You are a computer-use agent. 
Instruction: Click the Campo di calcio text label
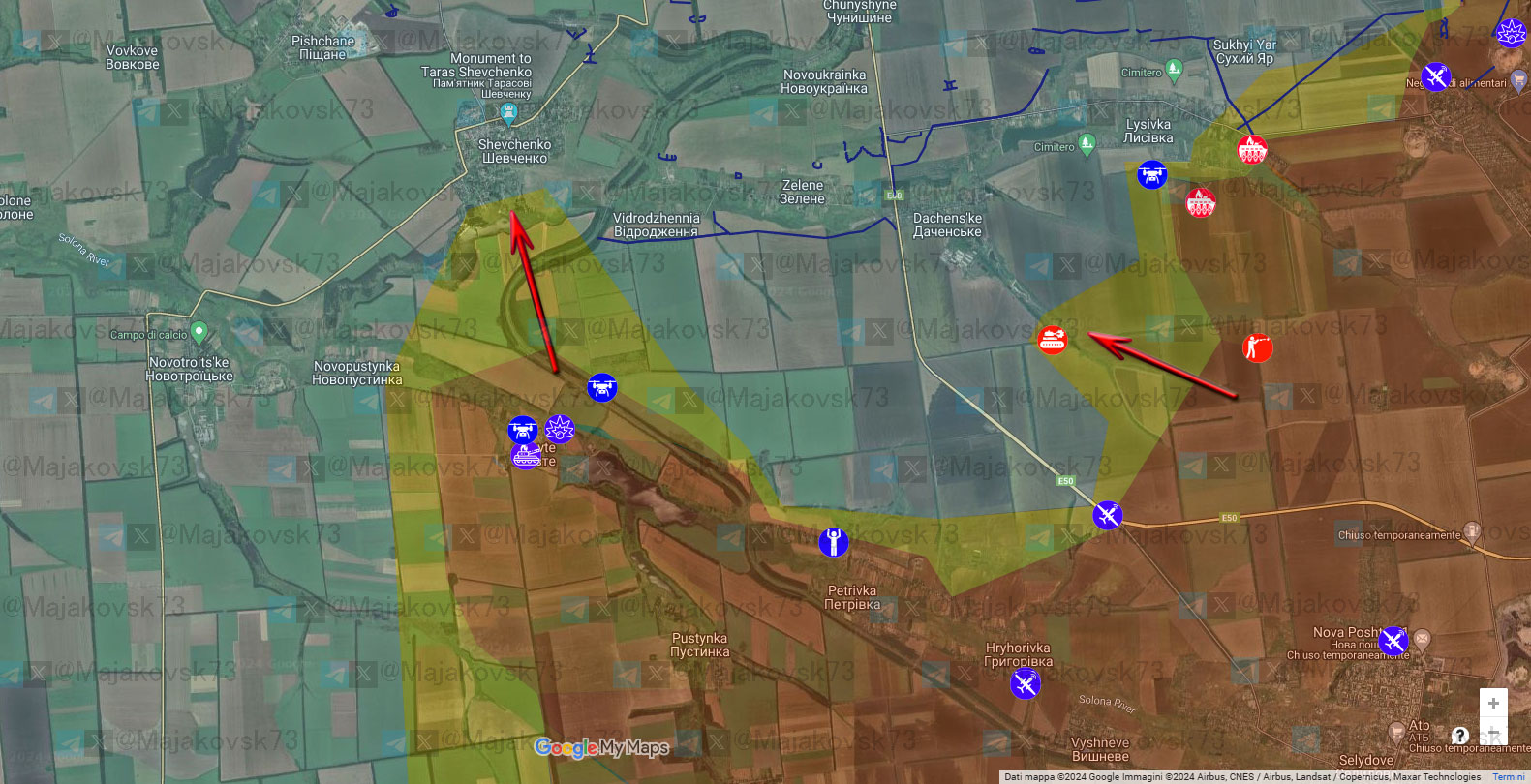click(148, 335)
